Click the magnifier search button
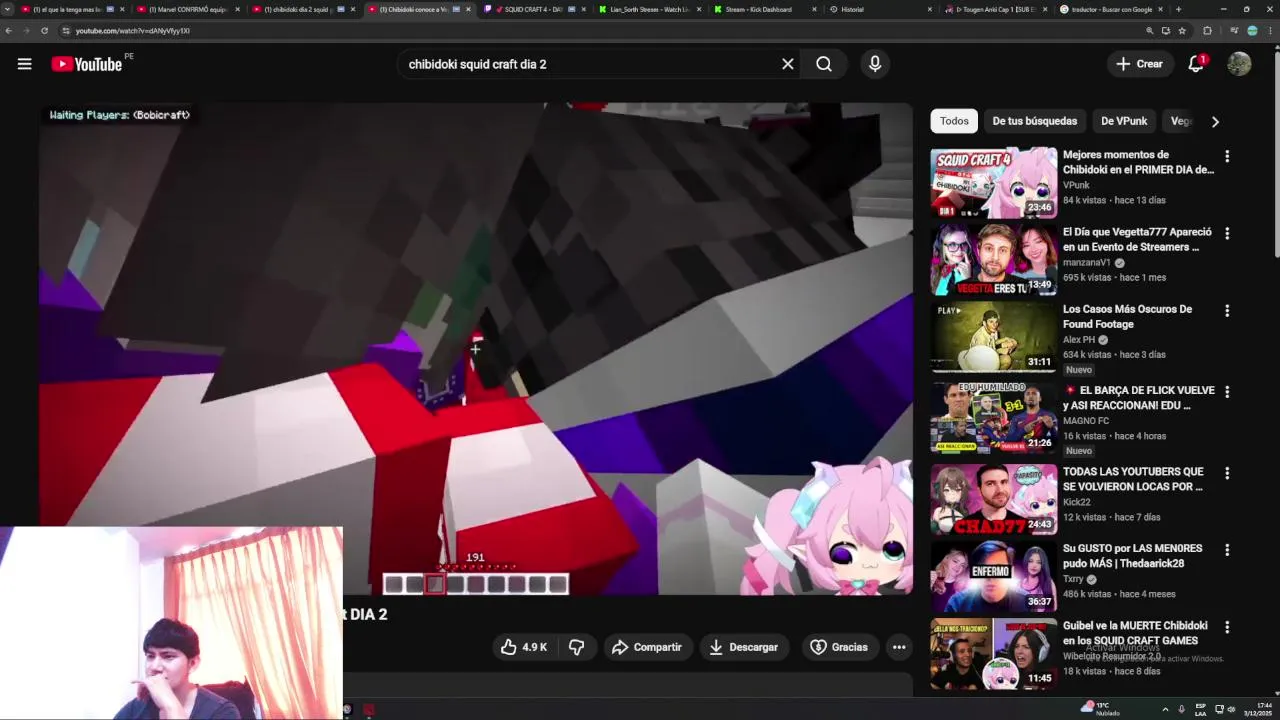 [824, 64]
